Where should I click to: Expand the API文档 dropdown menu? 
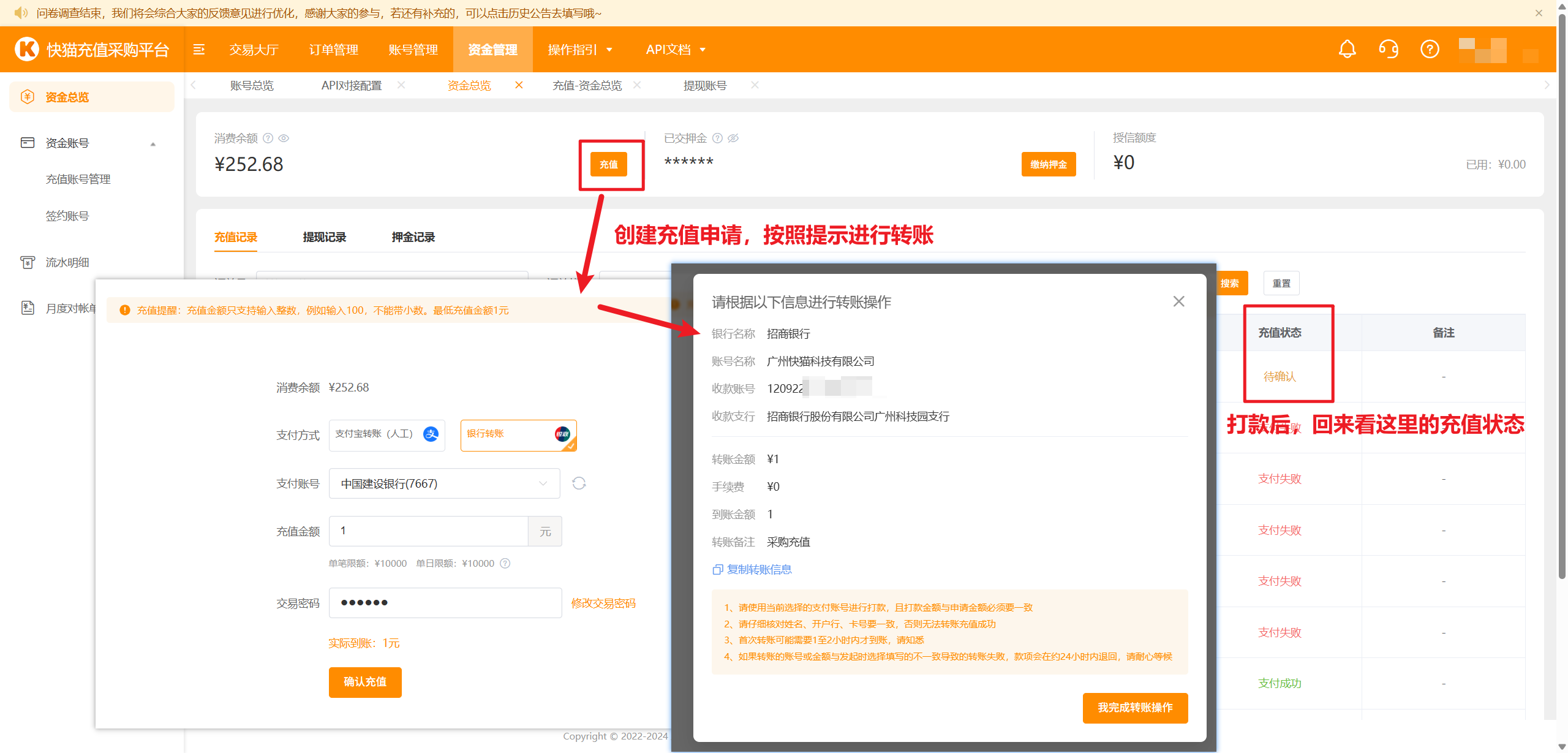point(676,50)
